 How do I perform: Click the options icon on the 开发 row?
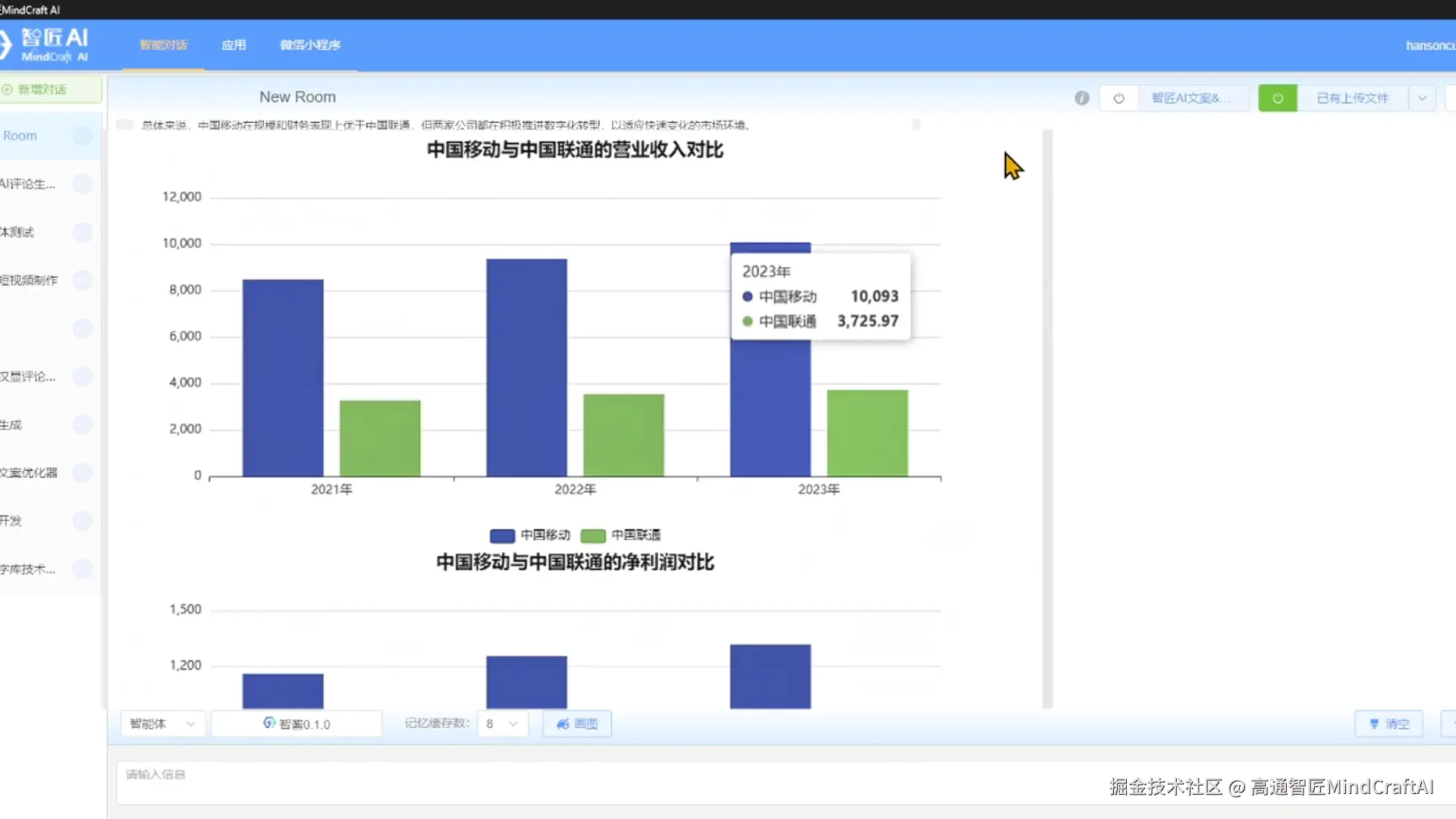(83, 521)
